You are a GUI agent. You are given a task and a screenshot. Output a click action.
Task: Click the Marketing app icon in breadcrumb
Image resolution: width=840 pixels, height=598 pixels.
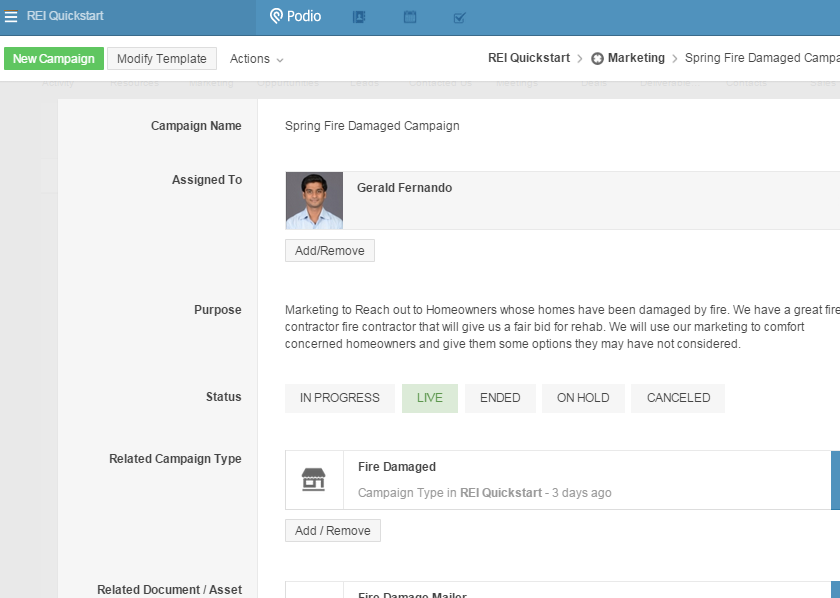pyautogui.click(x=598, y=59)
